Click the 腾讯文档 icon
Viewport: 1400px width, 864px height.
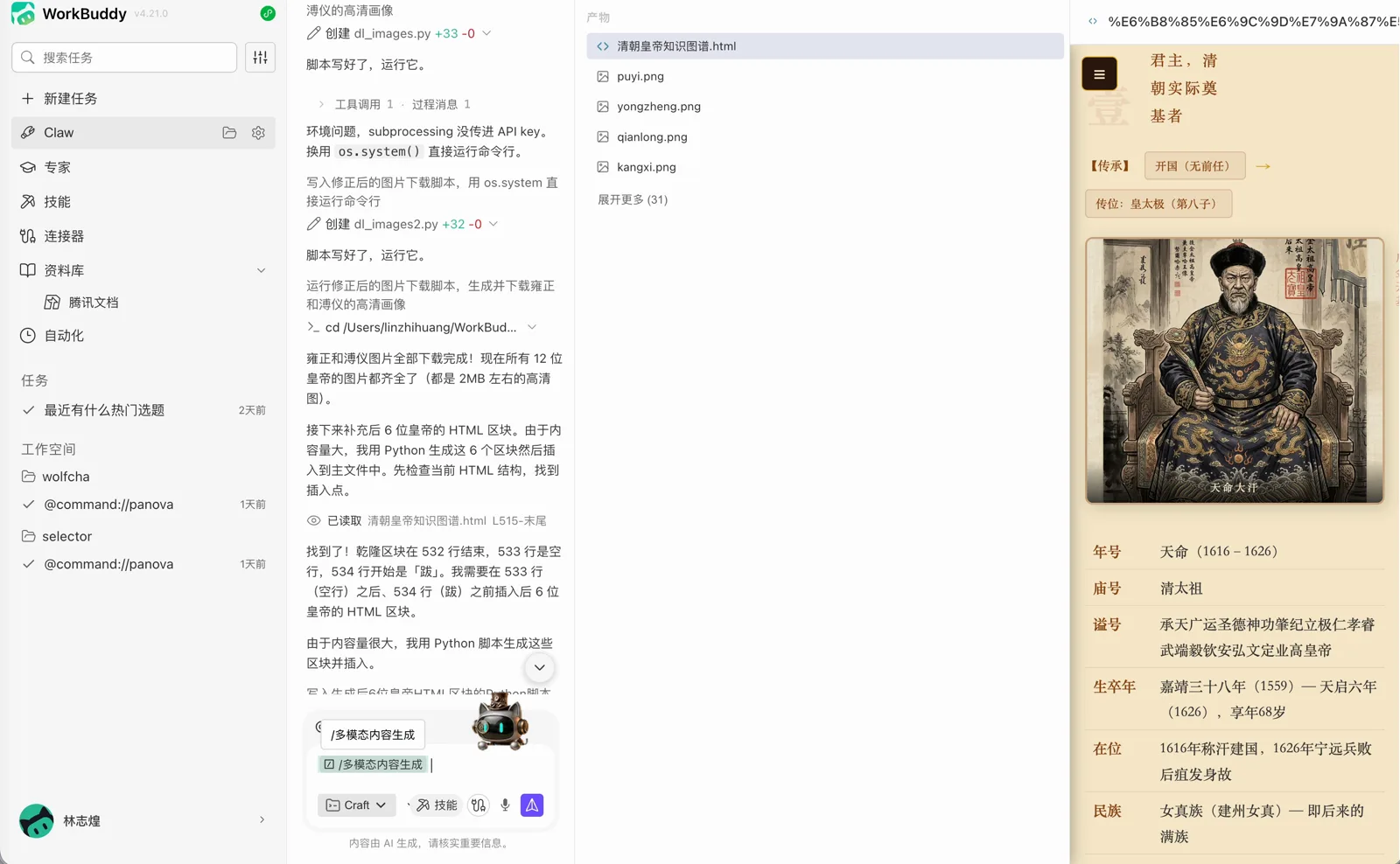pyautogui.click(x=52, y=302)
